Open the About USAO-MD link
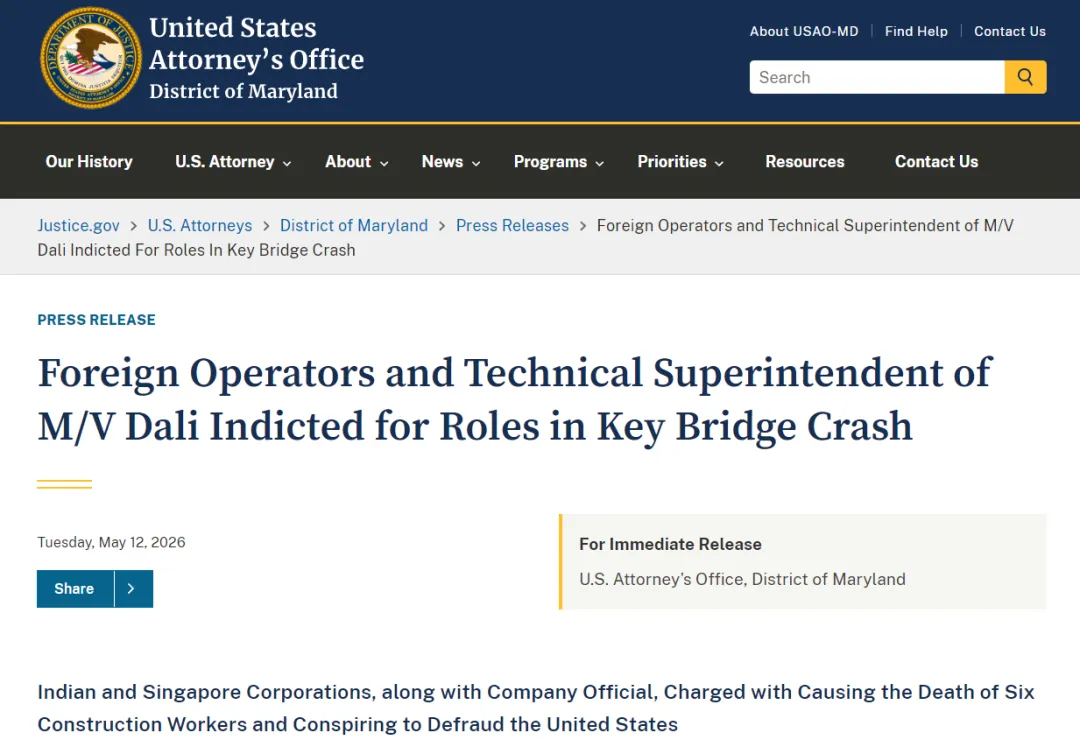Image resolution: width=1080 pixels, height=754 pixels. coord(804,32)
